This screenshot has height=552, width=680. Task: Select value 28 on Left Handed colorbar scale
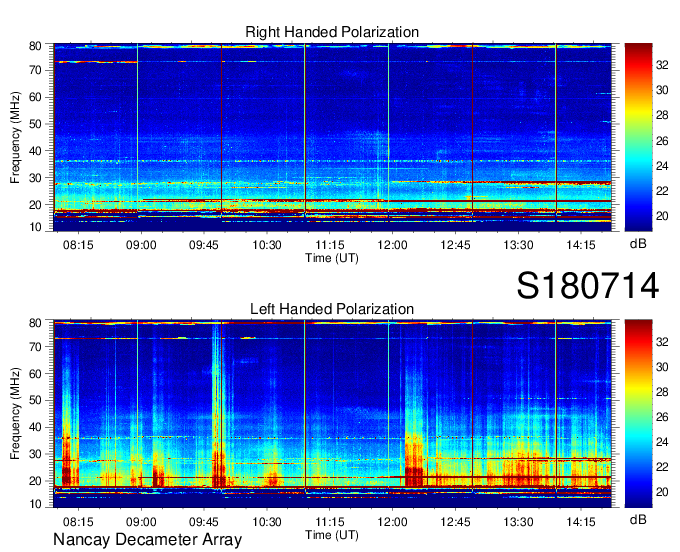662,392
